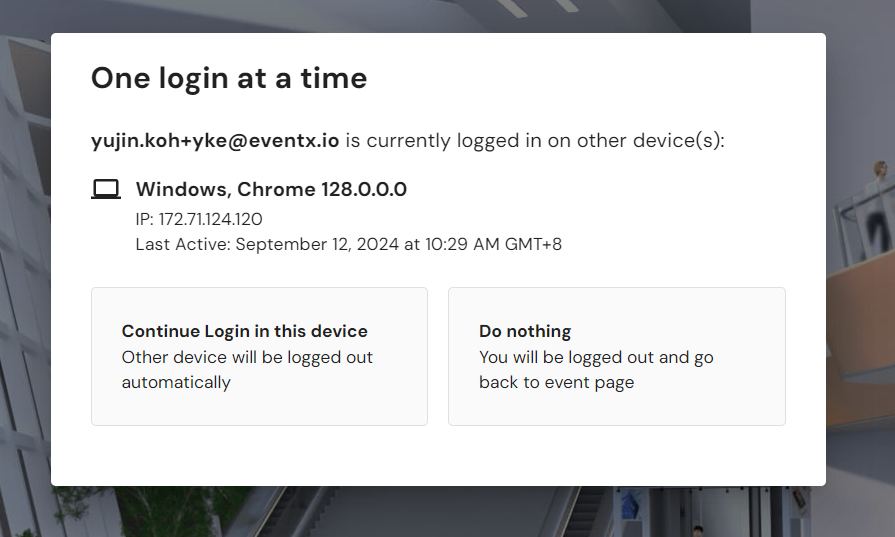Select Windows, Chrome 128.0.0.0 device entry
The width and height of the screenshot is (895, 537).
coord(271,189)
